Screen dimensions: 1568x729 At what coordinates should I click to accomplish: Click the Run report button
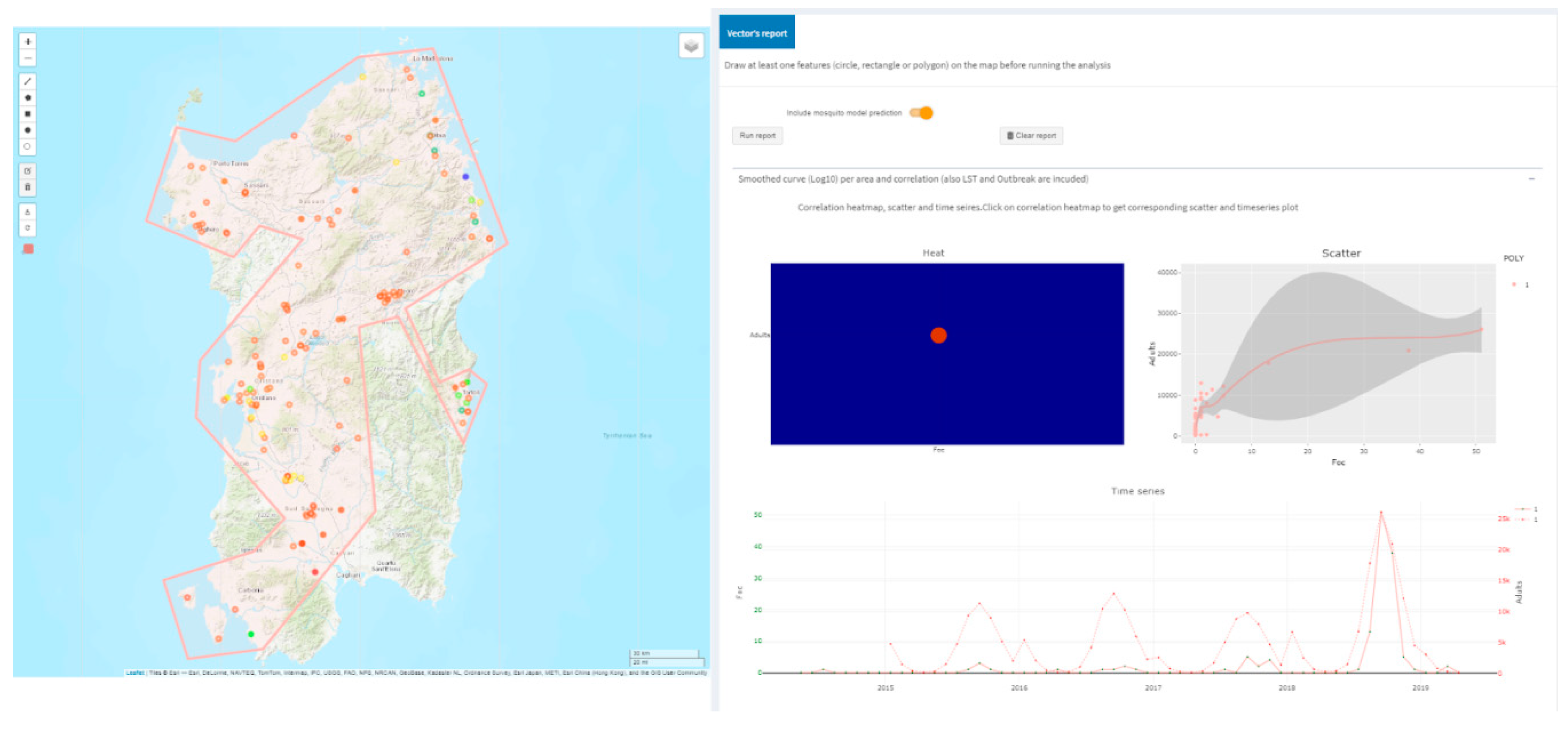pyautogui.click(x=757, y=136)
